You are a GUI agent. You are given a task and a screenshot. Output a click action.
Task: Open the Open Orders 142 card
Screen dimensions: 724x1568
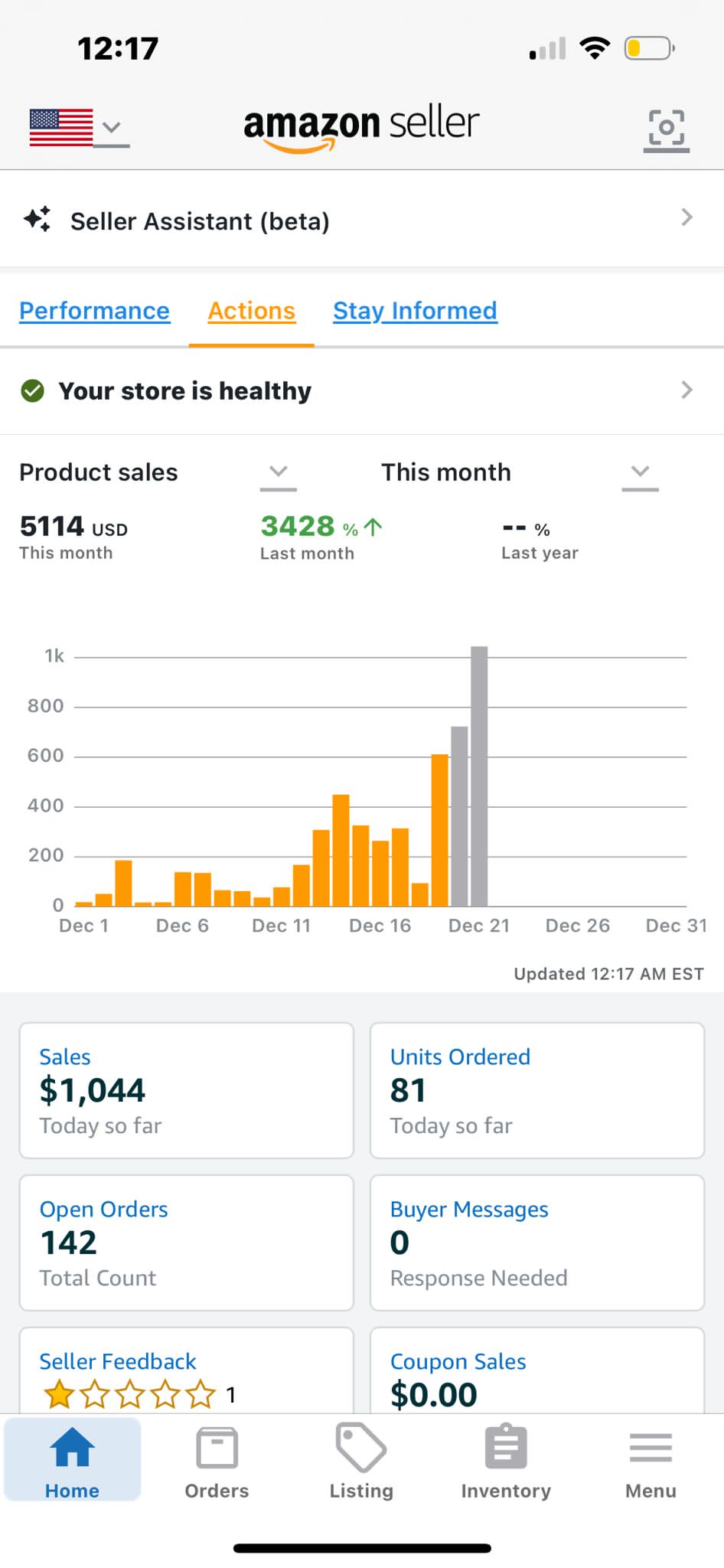tap(187, 1243)
